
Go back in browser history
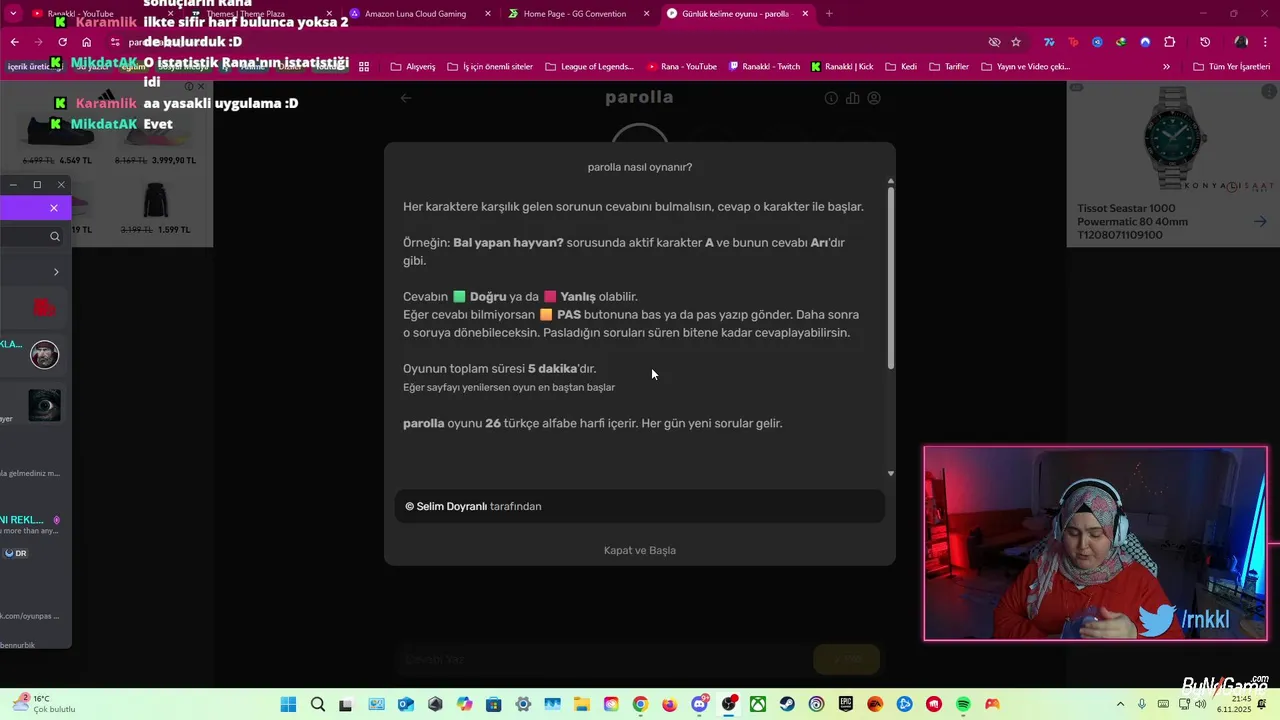point(14,42)
